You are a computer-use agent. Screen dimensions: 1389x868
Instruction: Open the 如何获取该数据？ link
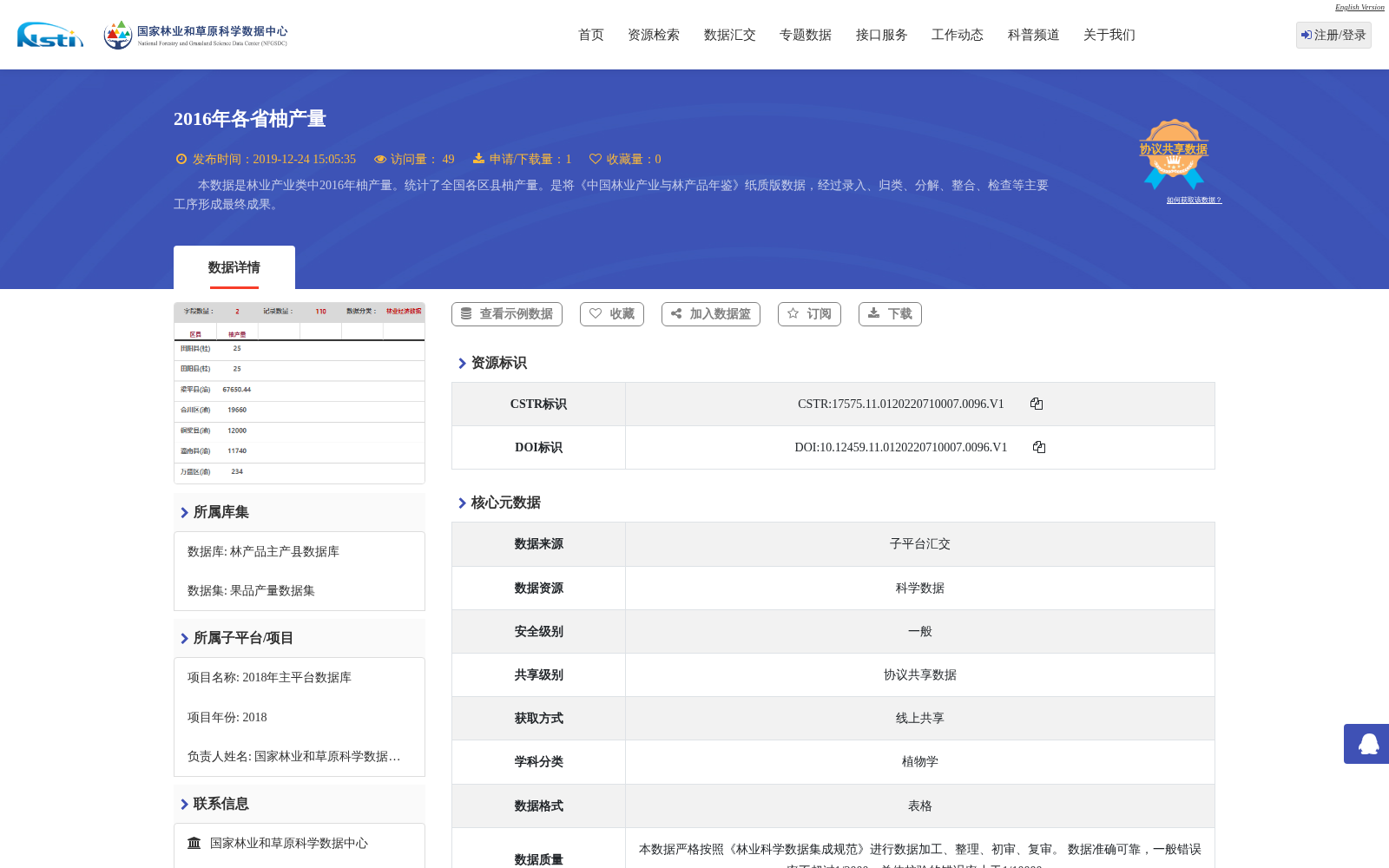pyautogui.click(x=1194, y=200)
